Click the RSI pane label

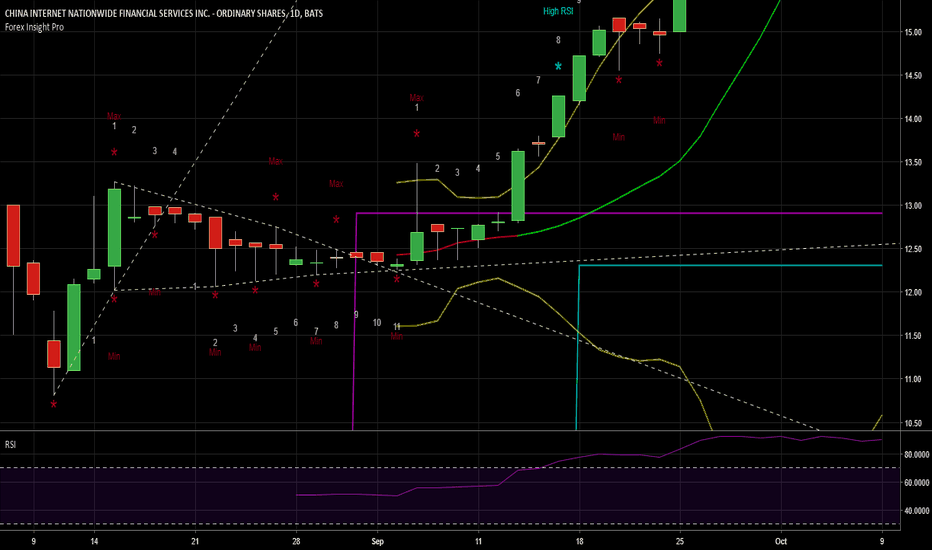(10, 445)
